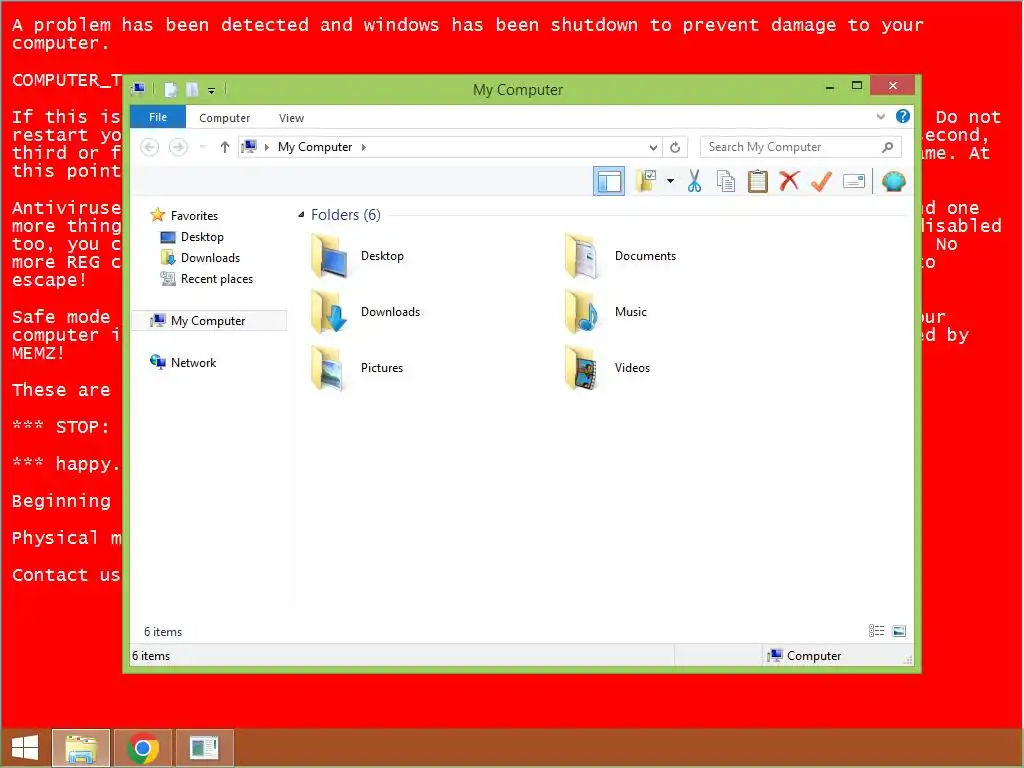Select the Pictures folder icon

pyautogui.click(x=329, y=368)
